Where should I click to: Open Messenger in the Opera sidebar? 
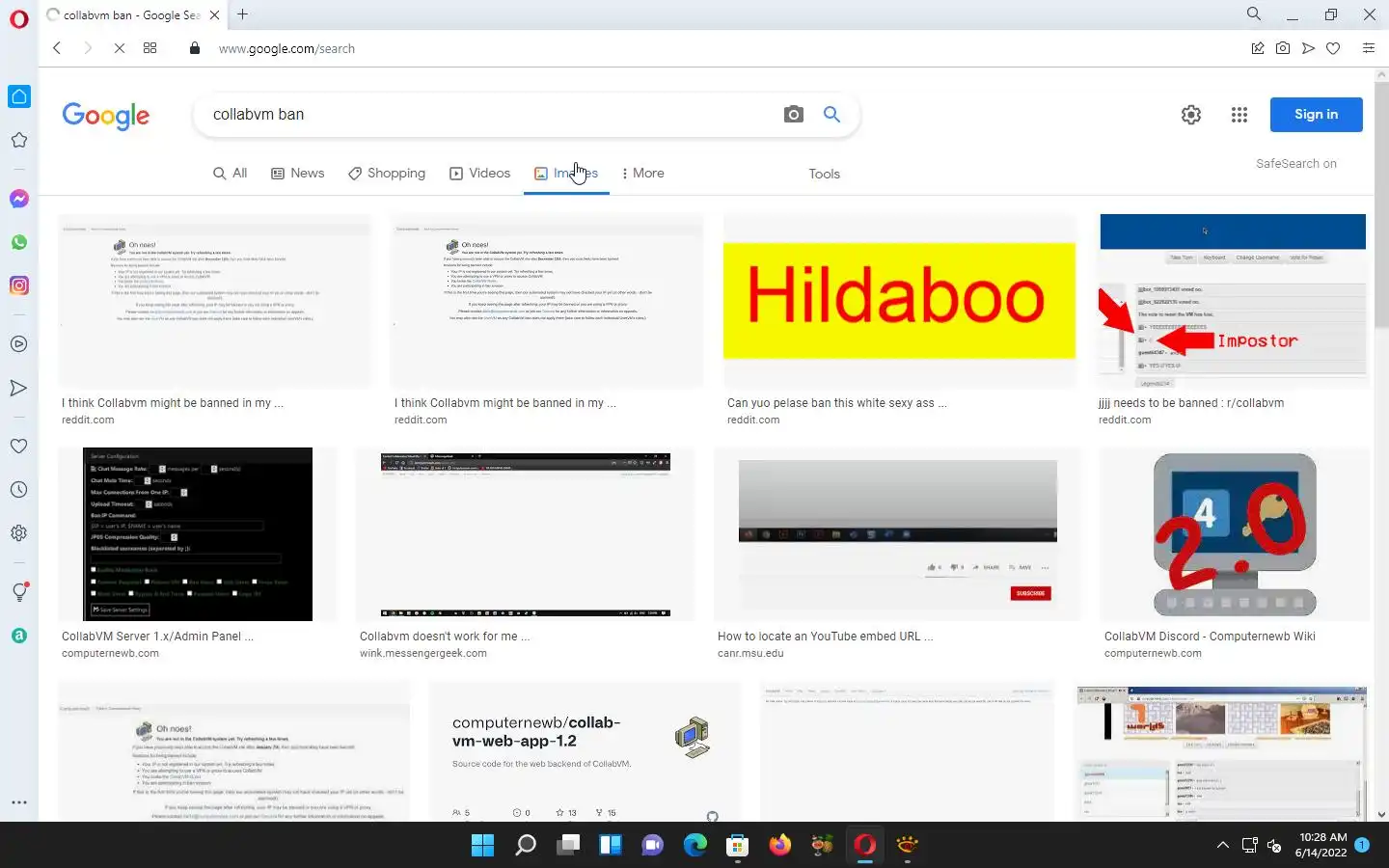click(19, 199)
